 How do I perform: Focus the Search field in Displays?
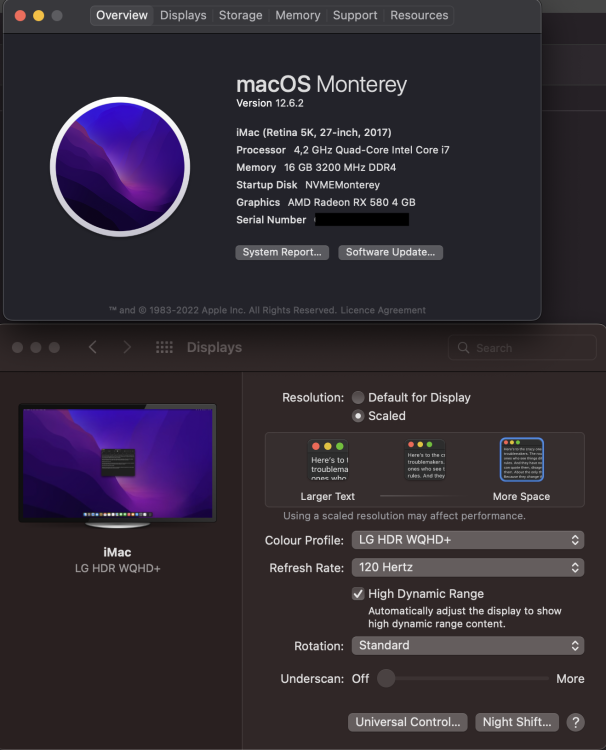click(x=522, y=348)
